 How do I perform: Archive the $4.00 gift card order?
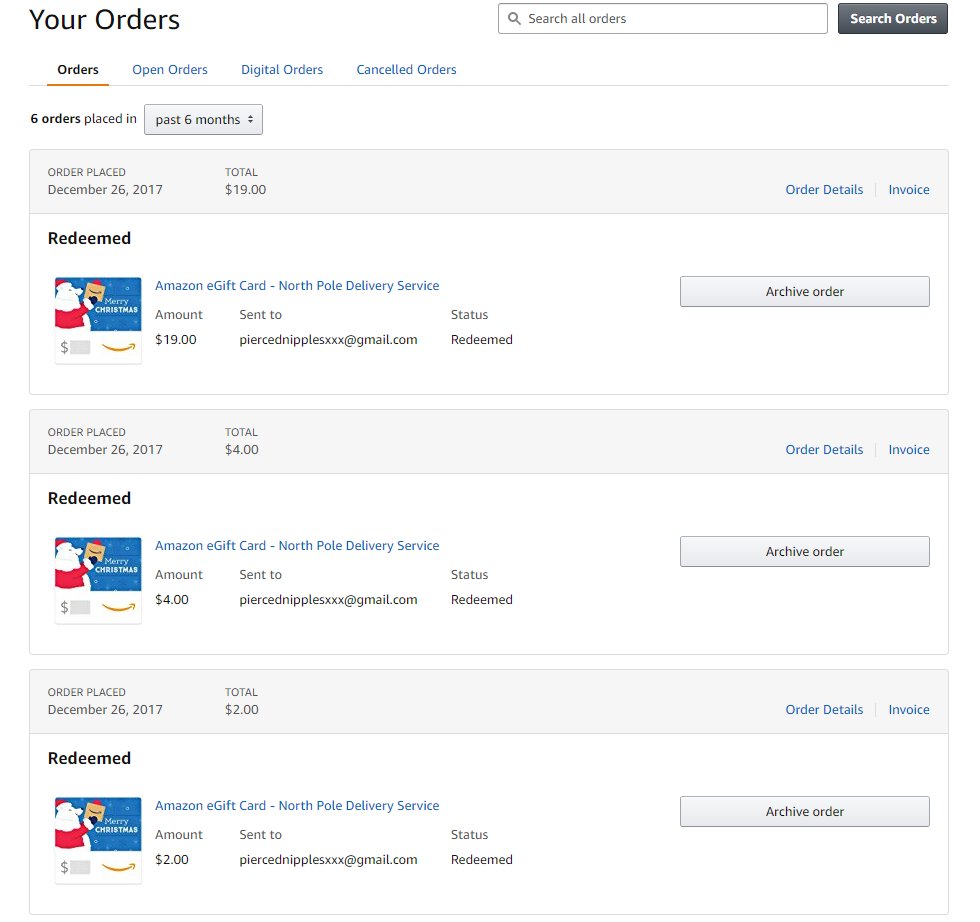(x=804, y=551)
